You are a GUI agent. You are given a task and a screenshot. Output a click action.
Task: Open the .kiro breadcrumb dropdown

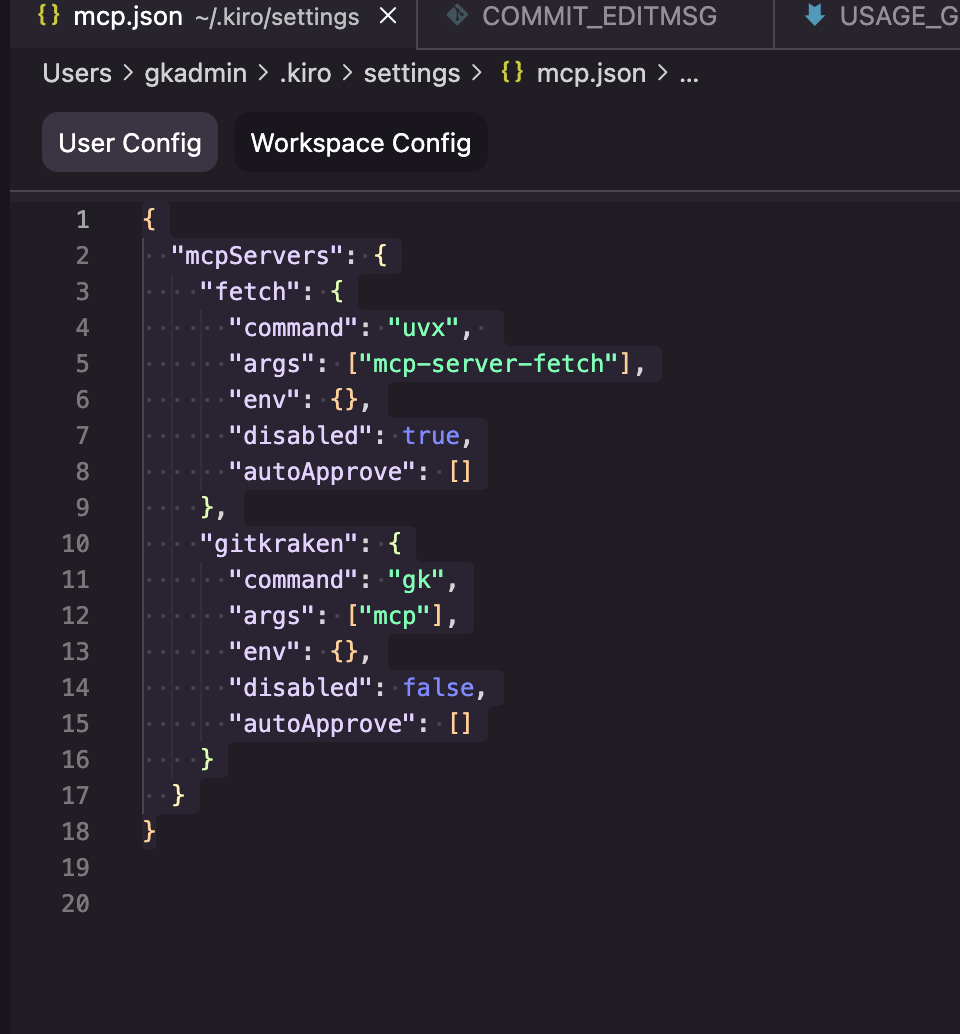pos(305,72)
